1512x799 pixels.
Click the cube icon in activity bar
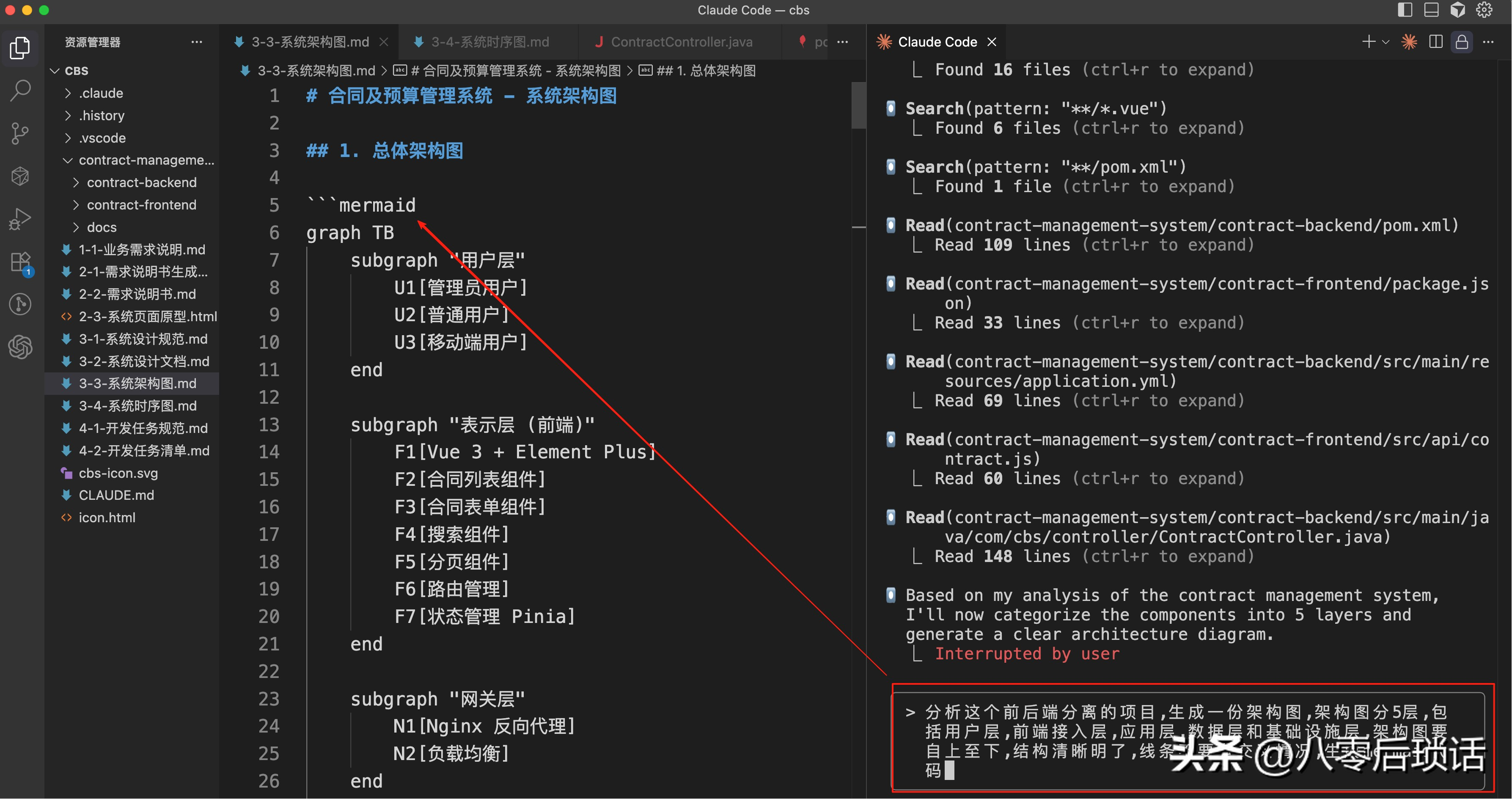point(21,176)
